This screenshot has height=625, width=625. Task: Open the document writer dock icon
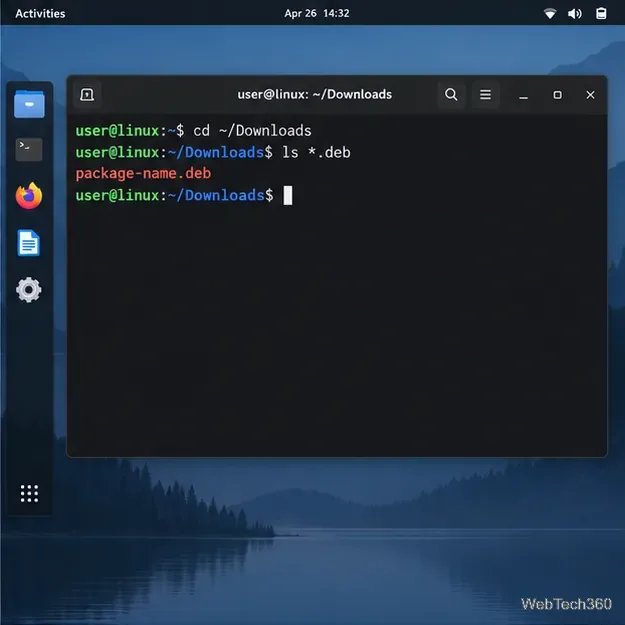coord(29,242)
